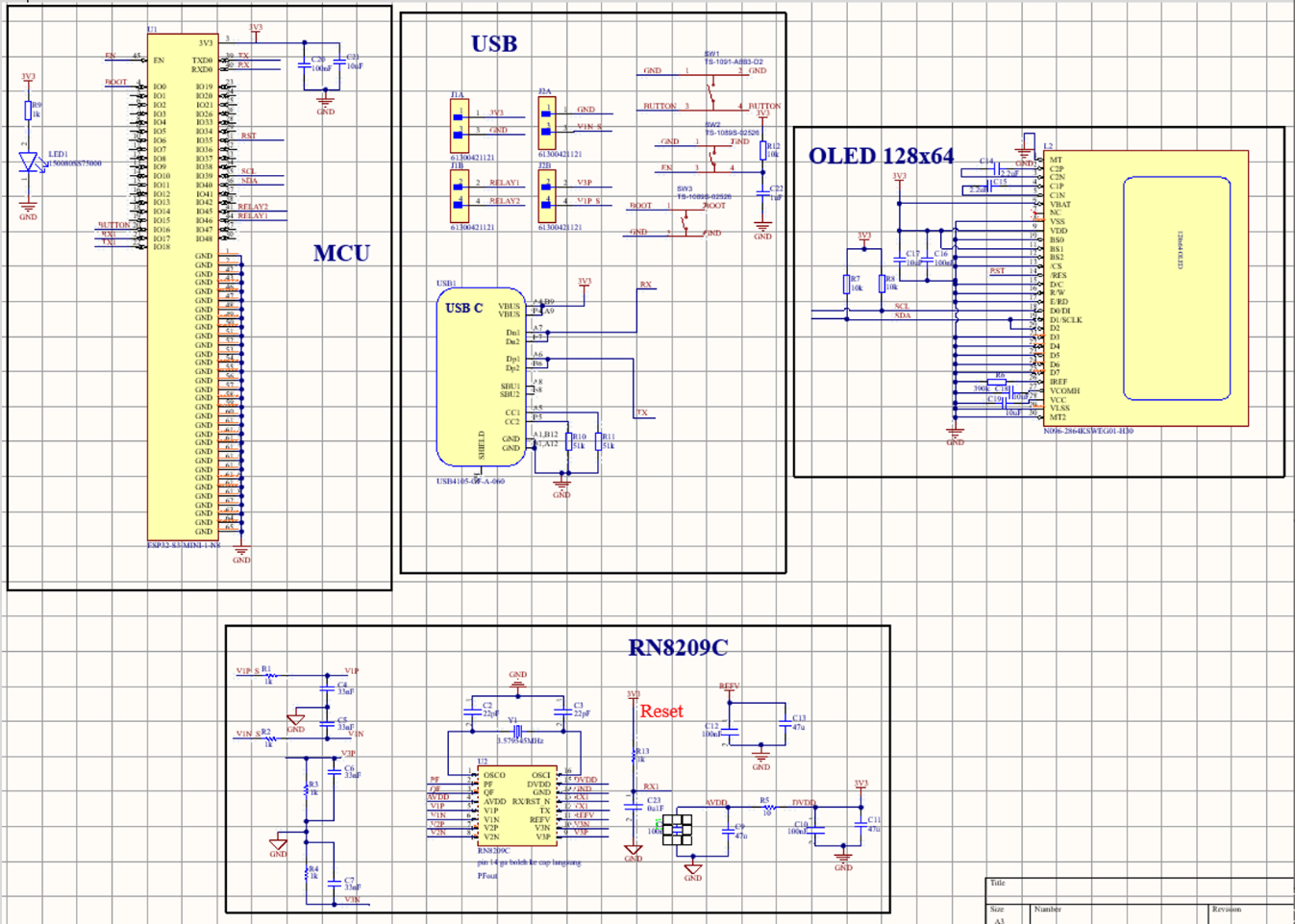
Task: Click capacitor C20 100nF symbol
Action: tap(305, 65)
